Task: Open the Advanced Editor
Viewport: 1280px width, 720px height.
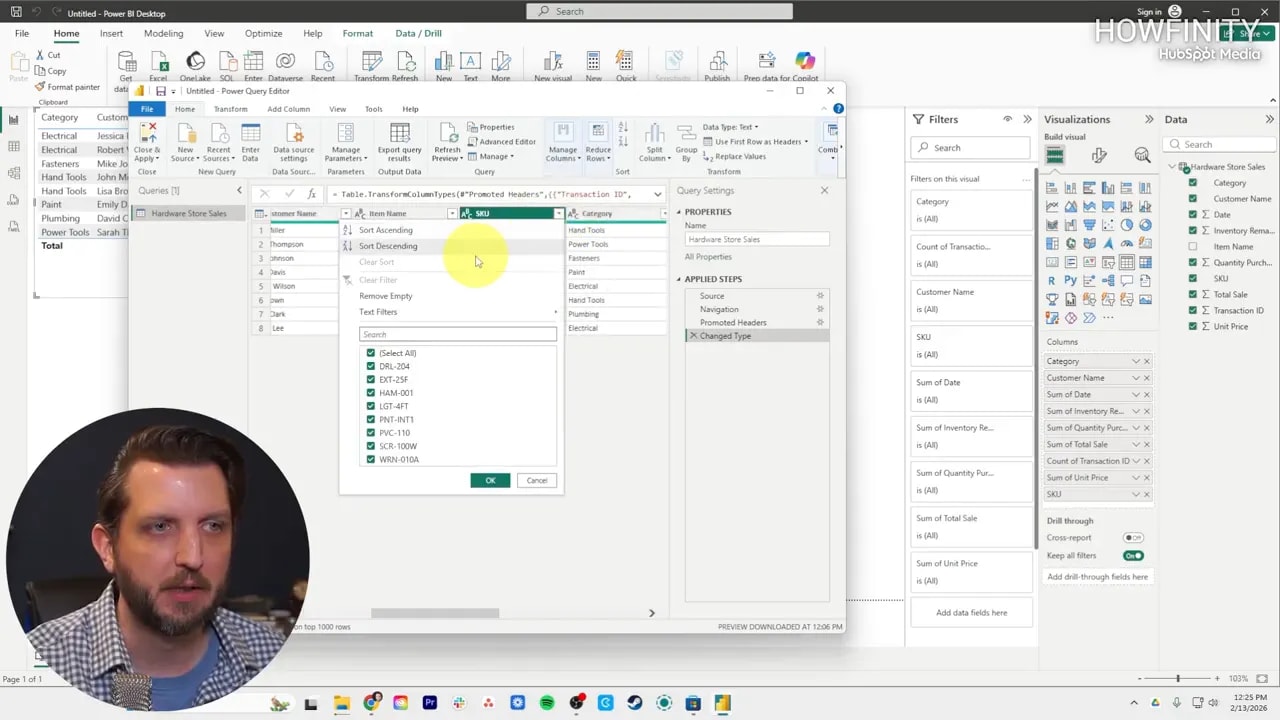Action: pyautogui.click(x=501, y=142)
